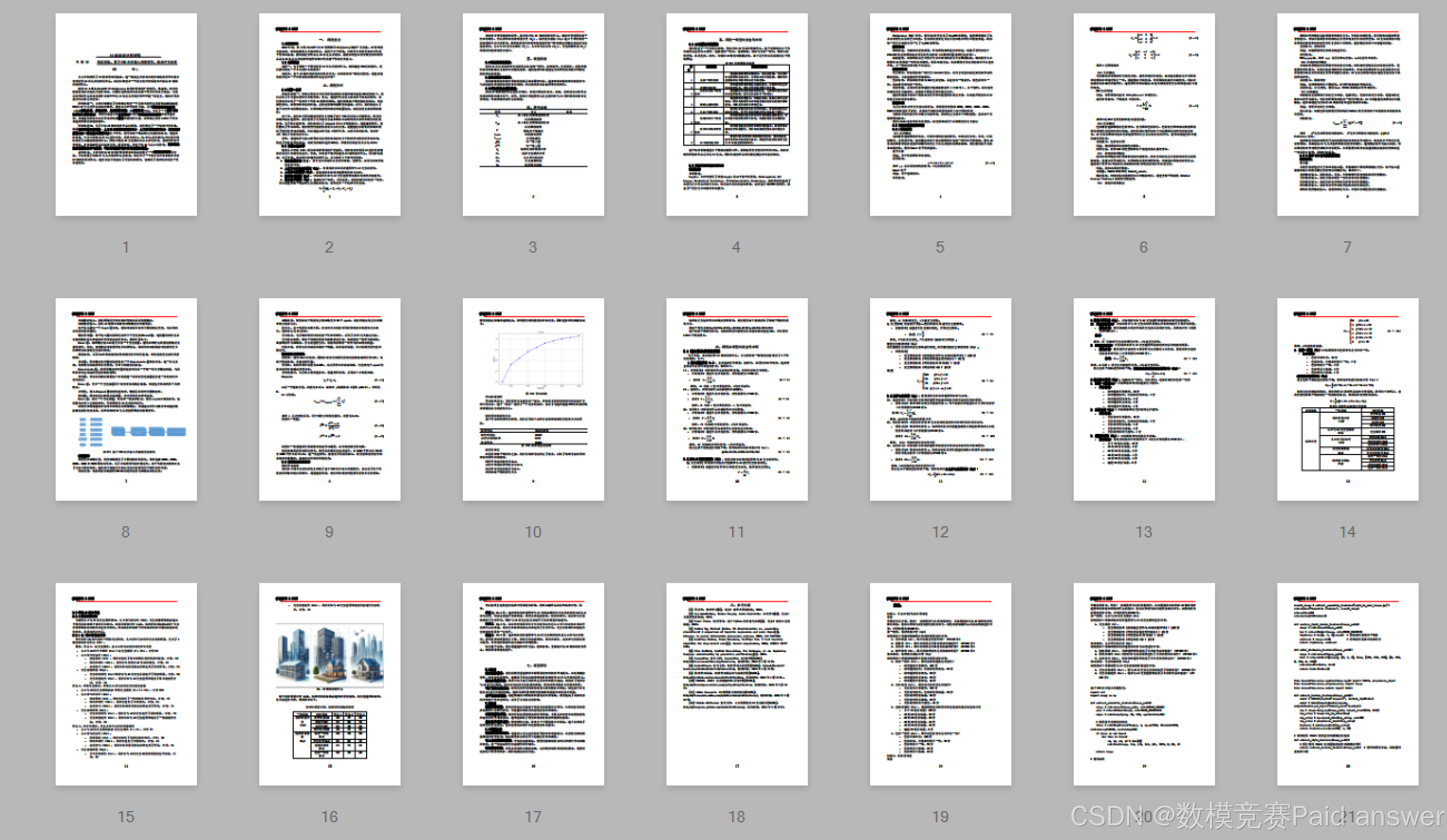Open the page 19 thumbnail
Viewport: 1447px width, 840px height.
(x=940, y=684)
